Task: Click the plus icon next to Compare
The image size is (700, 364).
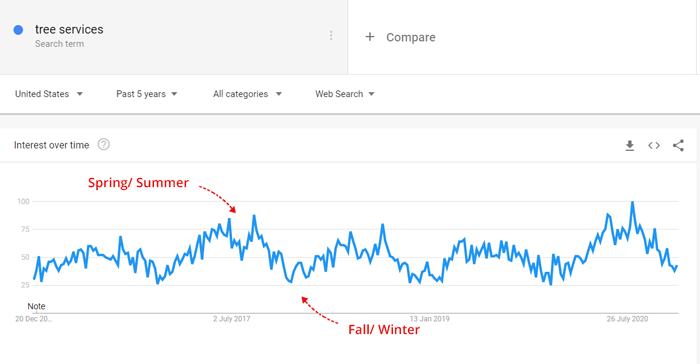Action: coord(370,37)
